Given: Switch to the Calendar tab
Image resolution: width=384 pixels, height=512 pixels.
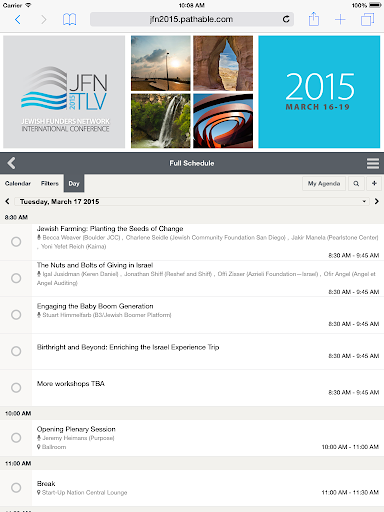Looking at the screenshot, I should tap(18, 183).
